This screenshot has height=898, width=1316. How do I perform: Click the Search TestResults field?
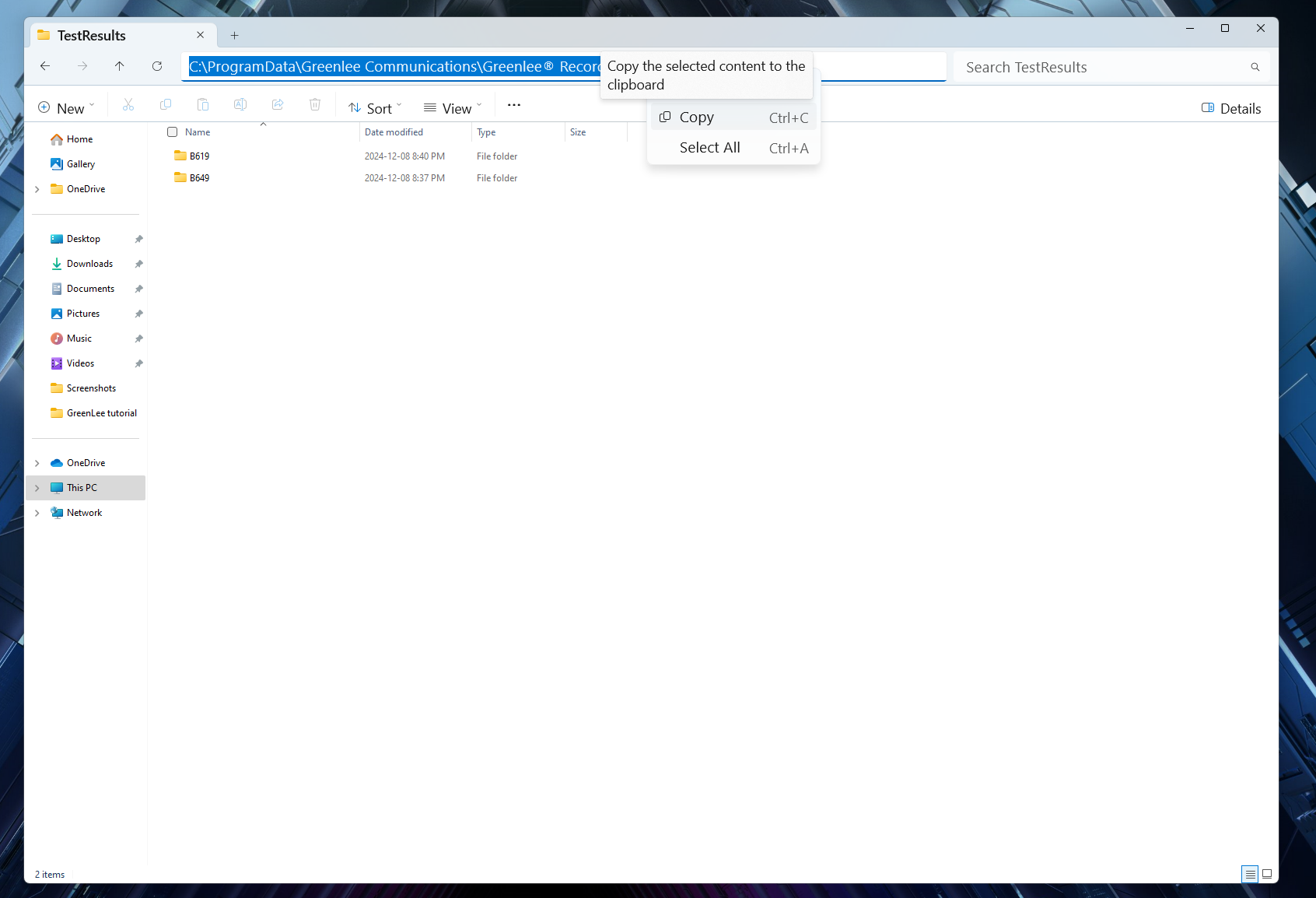click(1097, 67)
